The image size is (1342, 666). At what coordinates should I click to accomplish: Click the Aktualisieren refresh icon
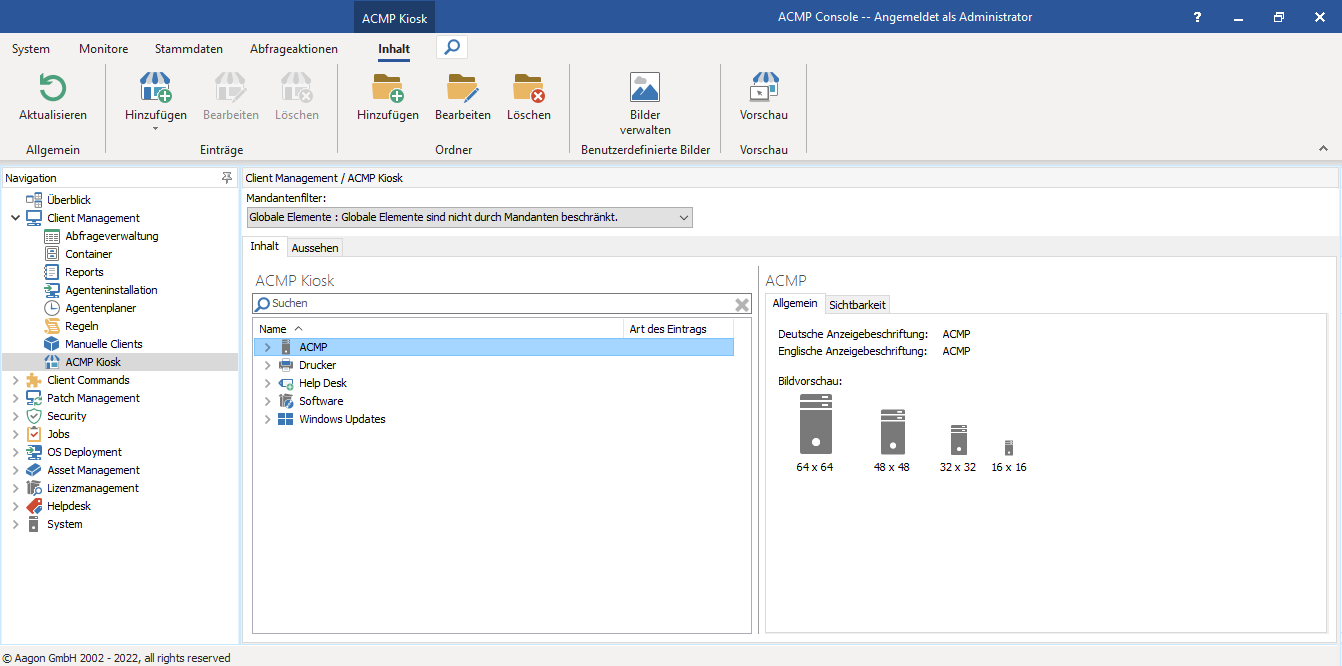pyautogui.click(x=52, y=87)
